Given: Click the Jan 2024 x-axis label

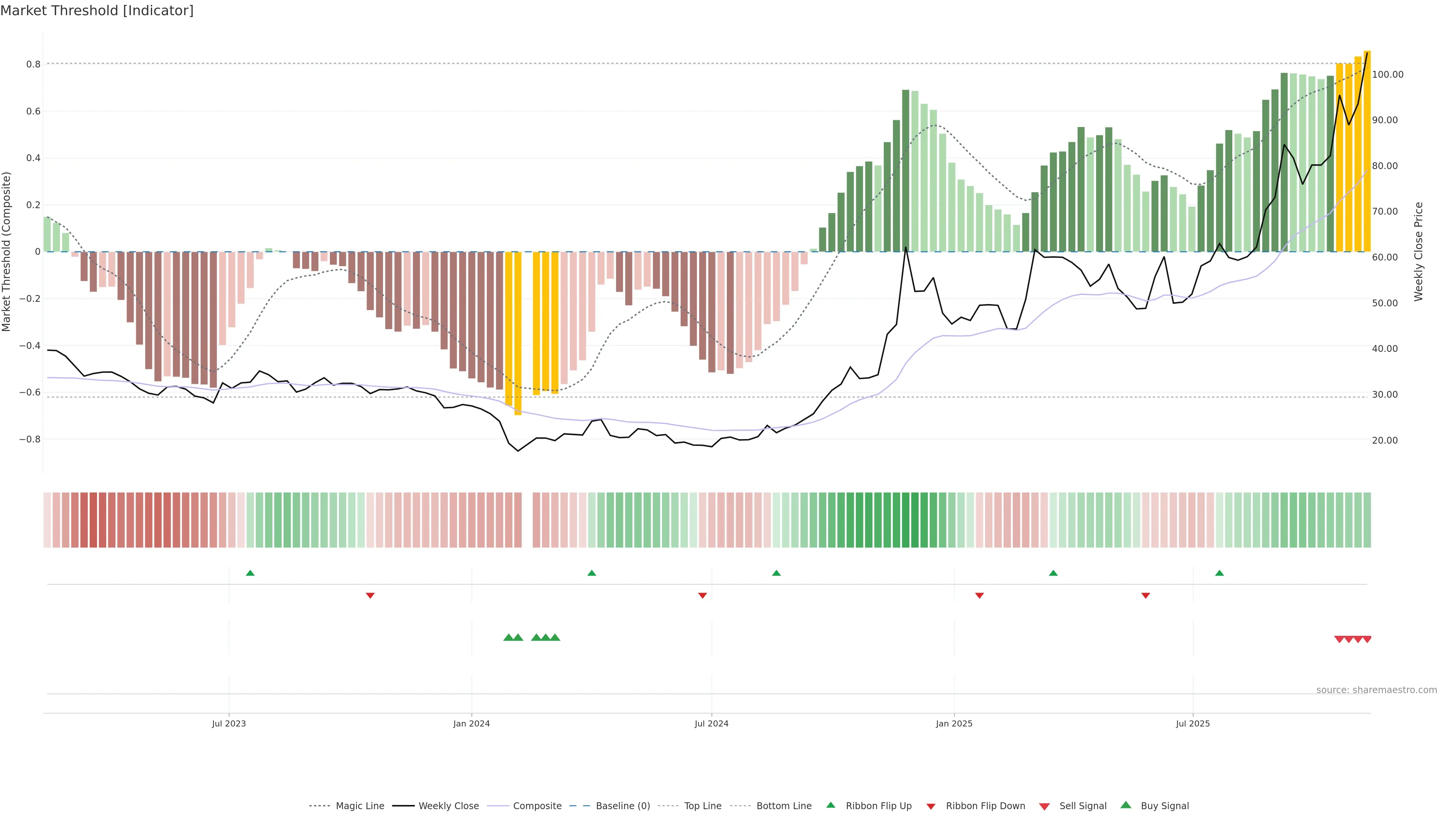Looking at the screenshot, I should [471, 723].
